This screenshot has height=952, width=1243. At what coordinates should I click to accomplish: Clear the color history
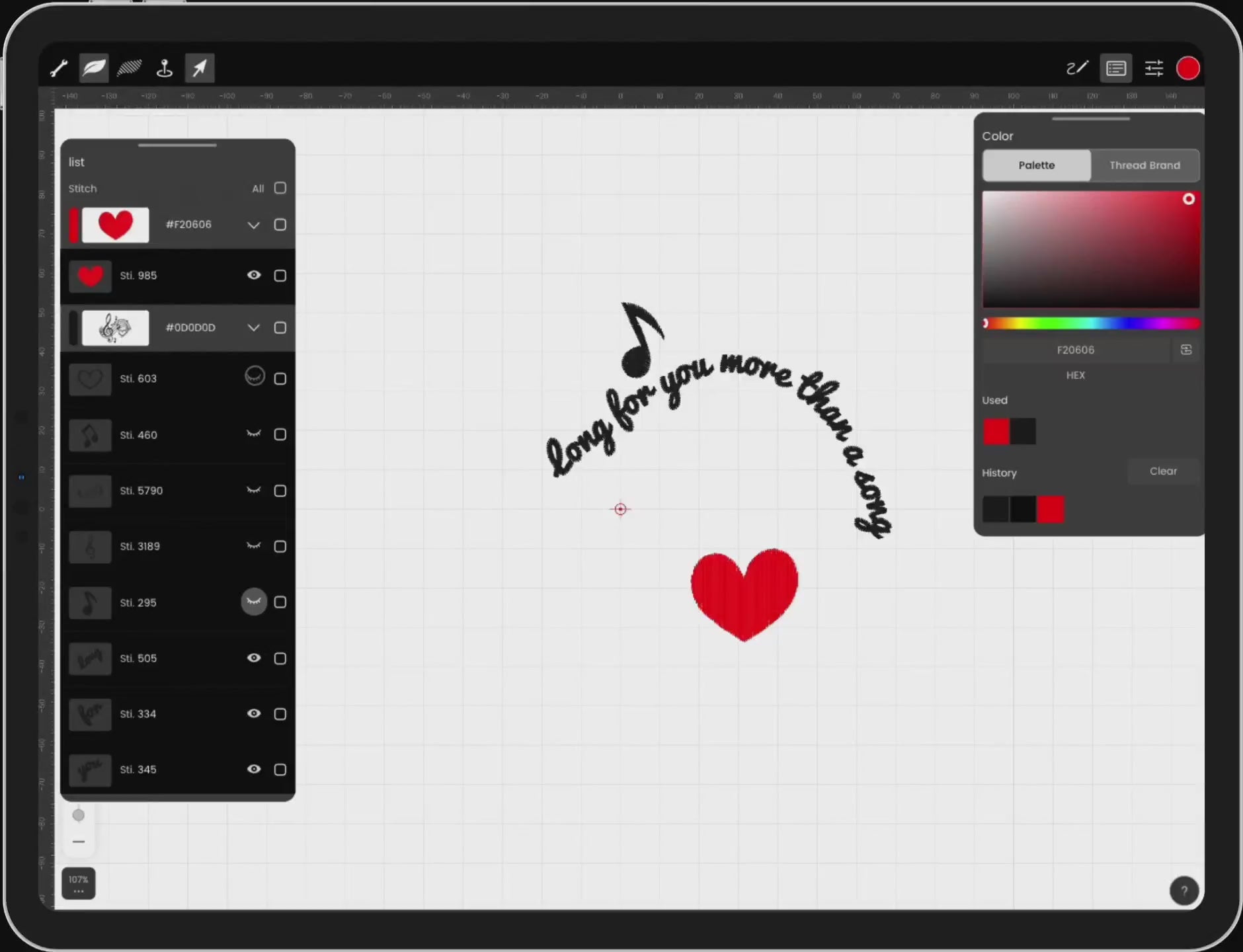pyautogui.click(x=1163, y=471)
